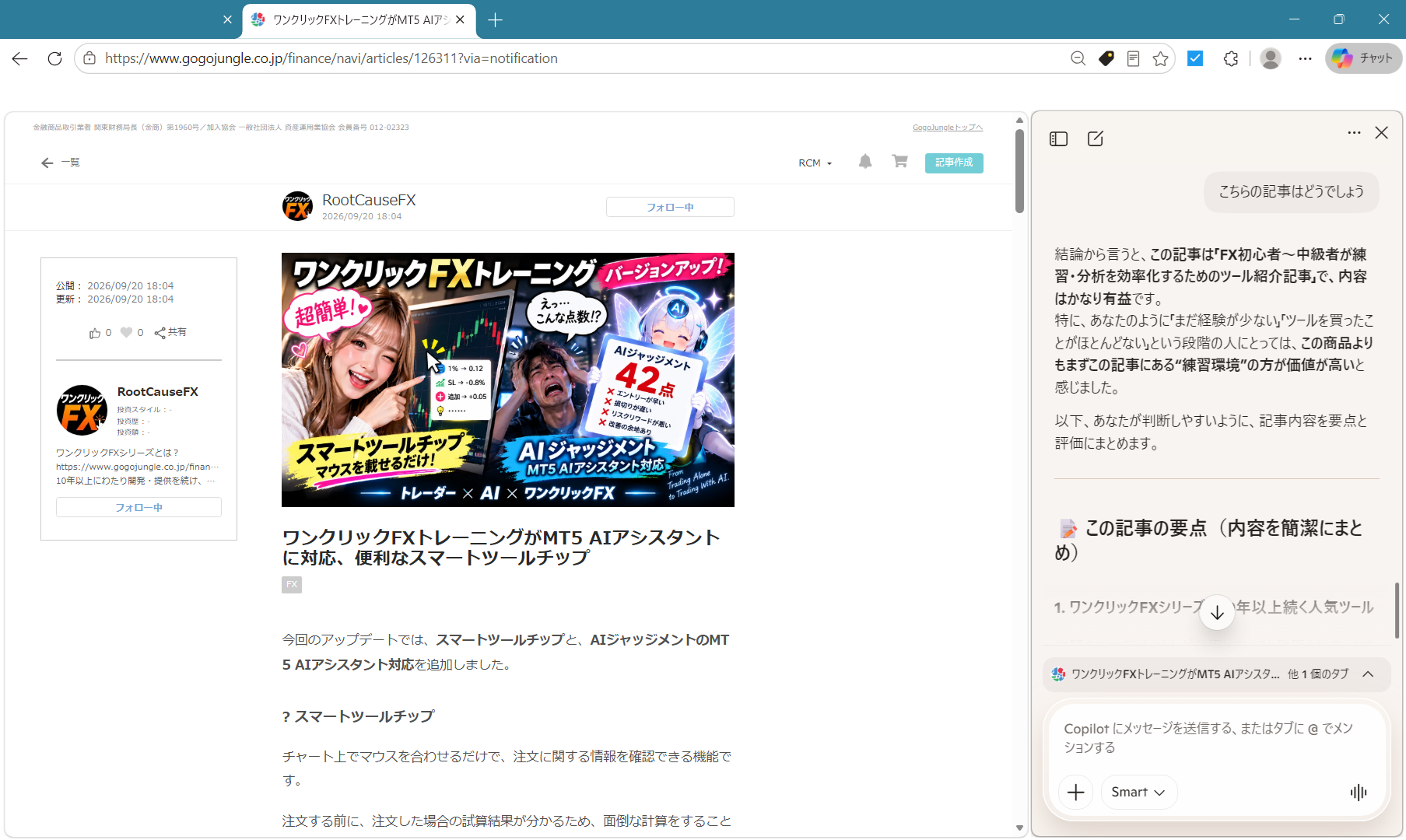Open the GogoJungleトップへ link
The width and height of the screenshot is (1406, 840).
[x=948, y=128]
